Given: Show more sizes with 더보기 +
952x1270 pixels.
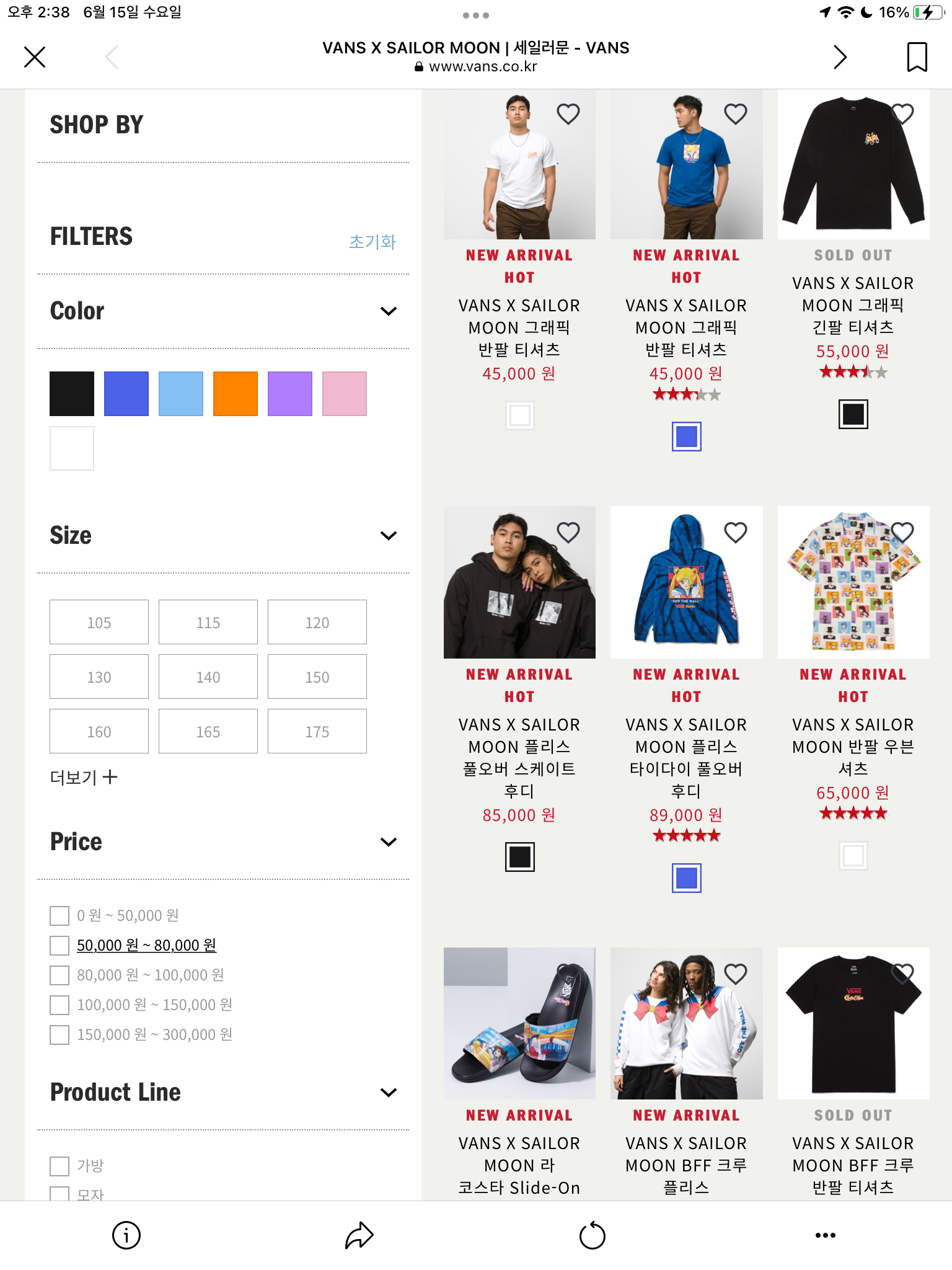Looking at the screenshot, I should point(84,777).
